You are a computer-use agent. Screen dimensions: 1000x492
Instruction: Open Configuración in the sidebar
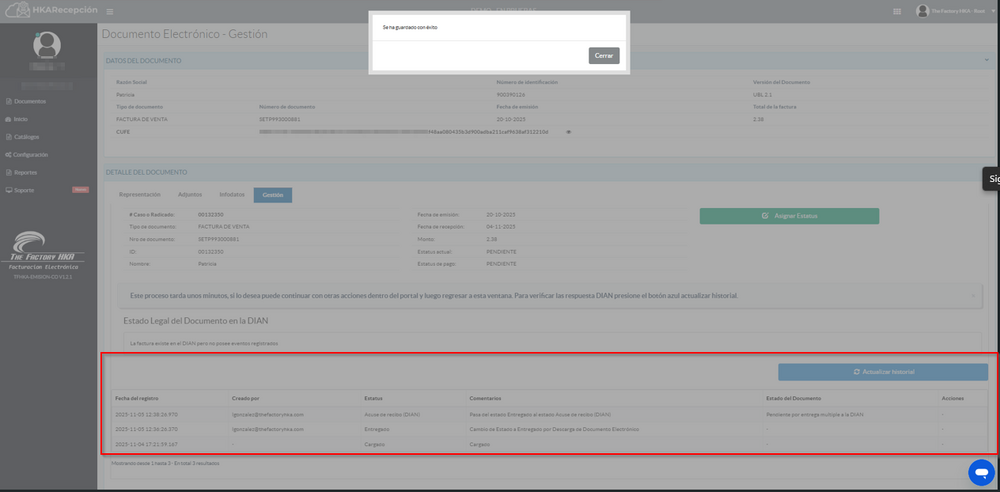(30, 155)
